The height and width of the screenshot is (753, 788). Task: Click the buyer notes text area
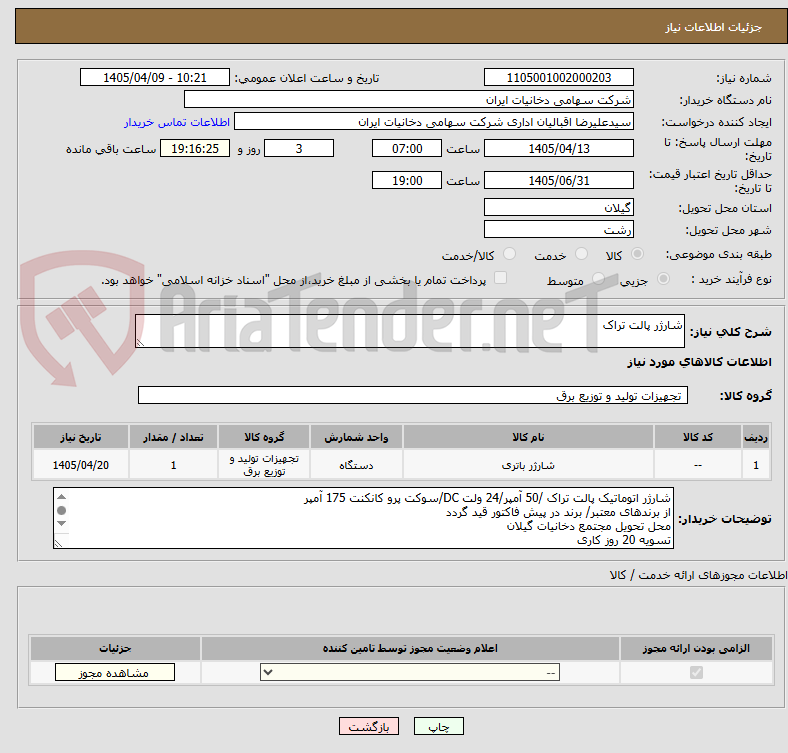coord(363,518)
